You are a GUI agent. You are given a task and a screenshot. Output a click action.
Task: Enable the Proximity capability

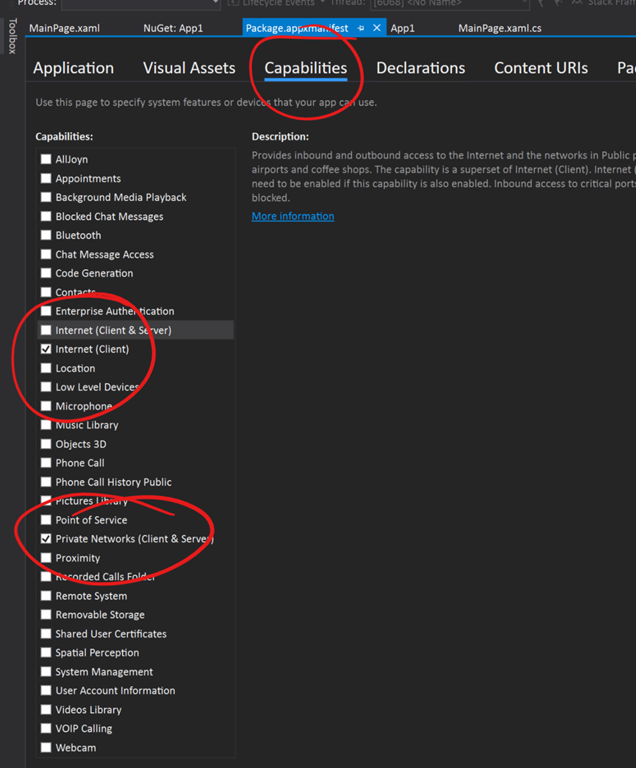tap(46, 558)
